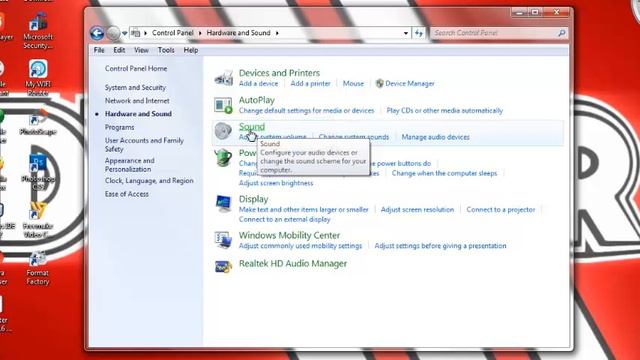Click the Windows Mobility Center icon
The image size is (640, 360).
(x=223, y=240)
